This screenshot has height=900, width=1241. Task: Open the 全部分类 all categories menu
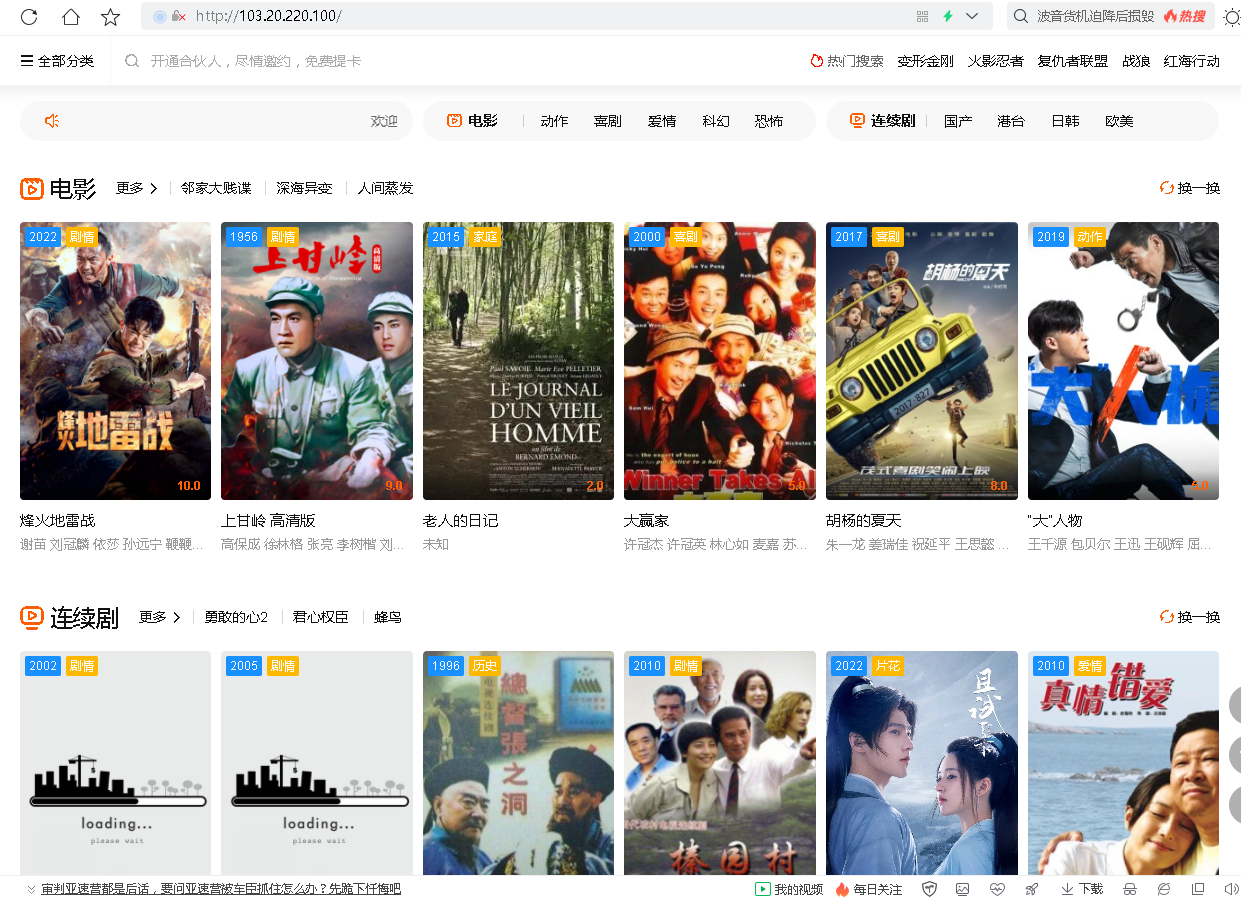pos(57,61)
